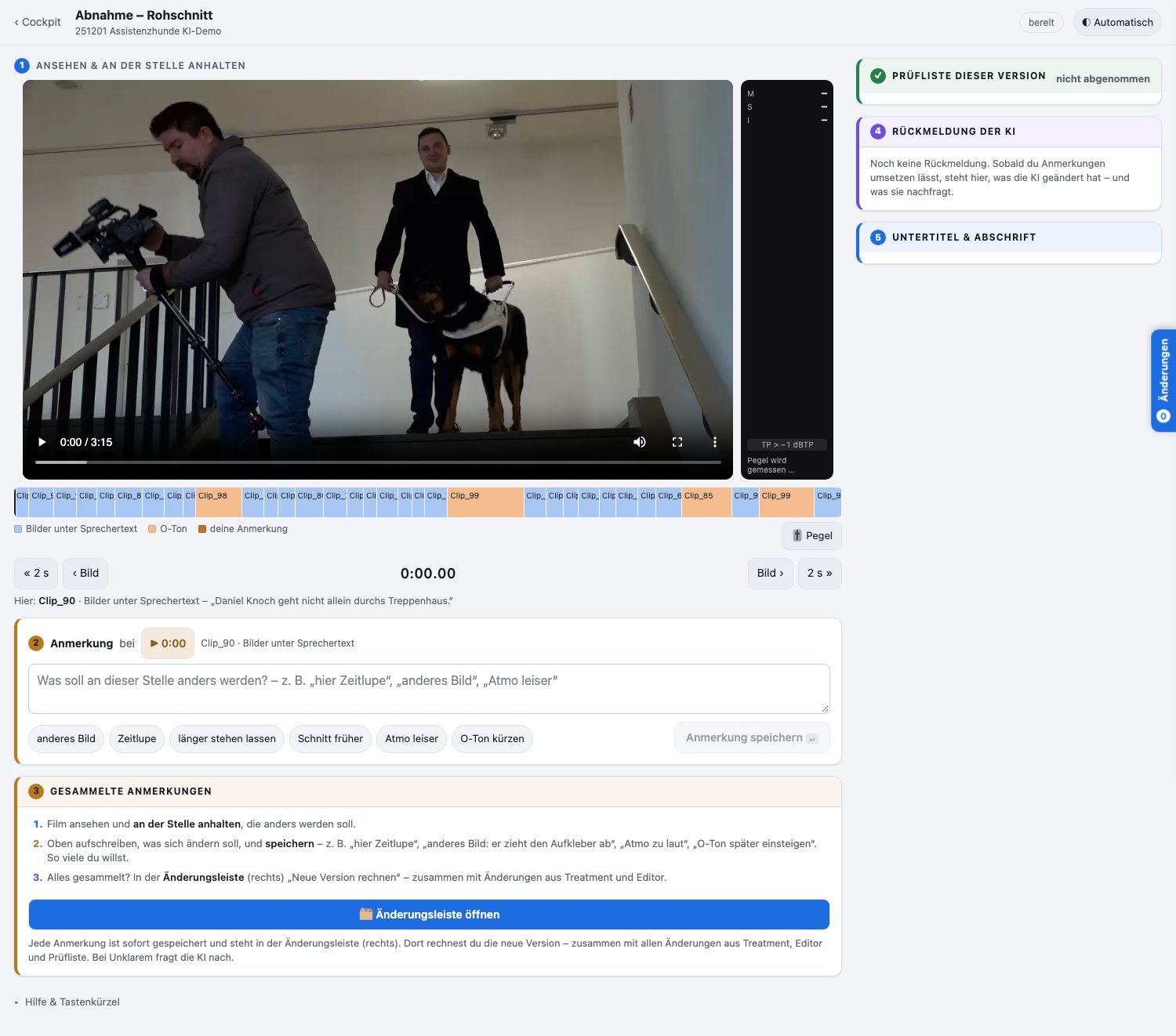The image size is (1176, 1036).
Task: Toggle the Automatisch theme mode button
Action: tap(1117, 22)
